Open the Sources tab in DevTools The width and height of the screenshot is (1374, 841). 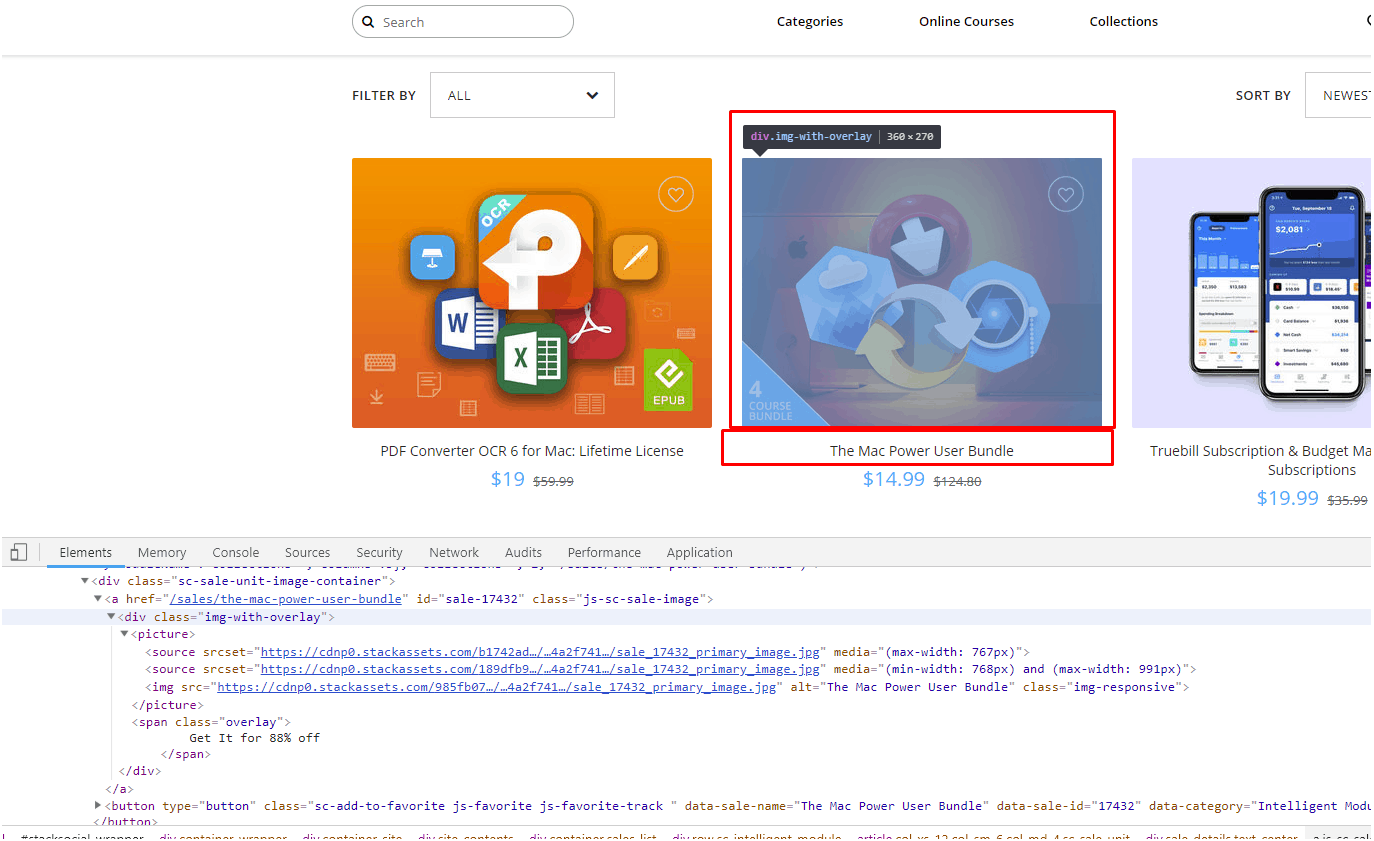(307, 552)
